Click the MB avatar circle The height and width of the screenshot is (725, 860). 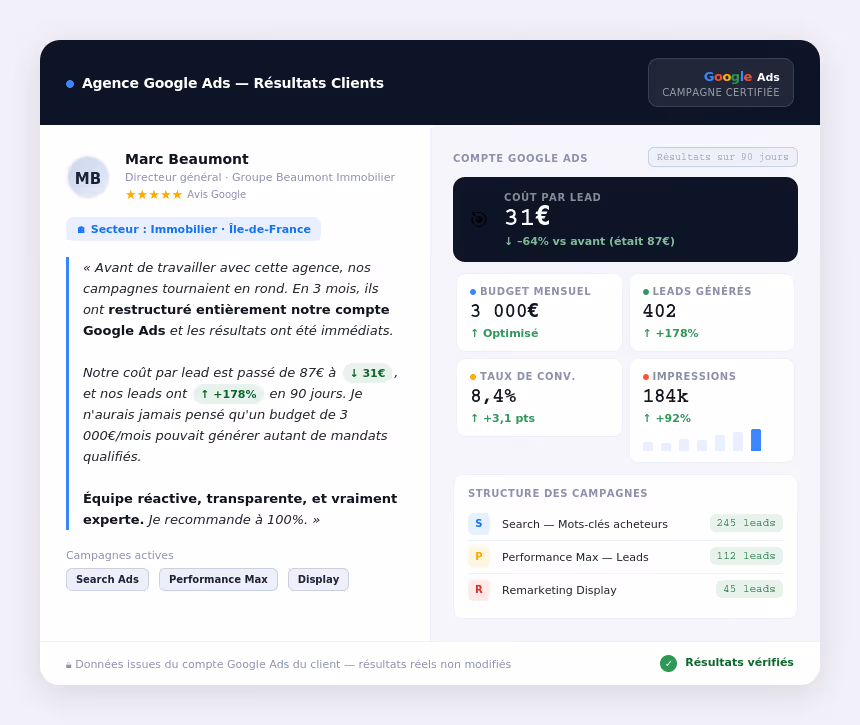click(x=88, y=177)
